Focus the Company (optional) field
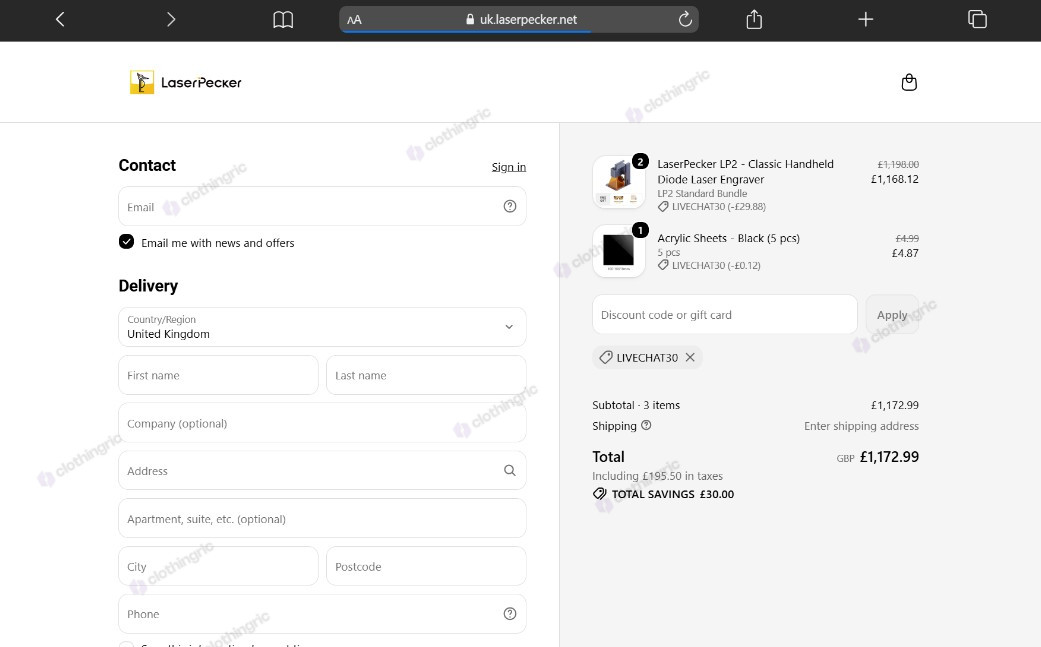The width and height of the screenshot is (1041, 647). click(322, 423)
